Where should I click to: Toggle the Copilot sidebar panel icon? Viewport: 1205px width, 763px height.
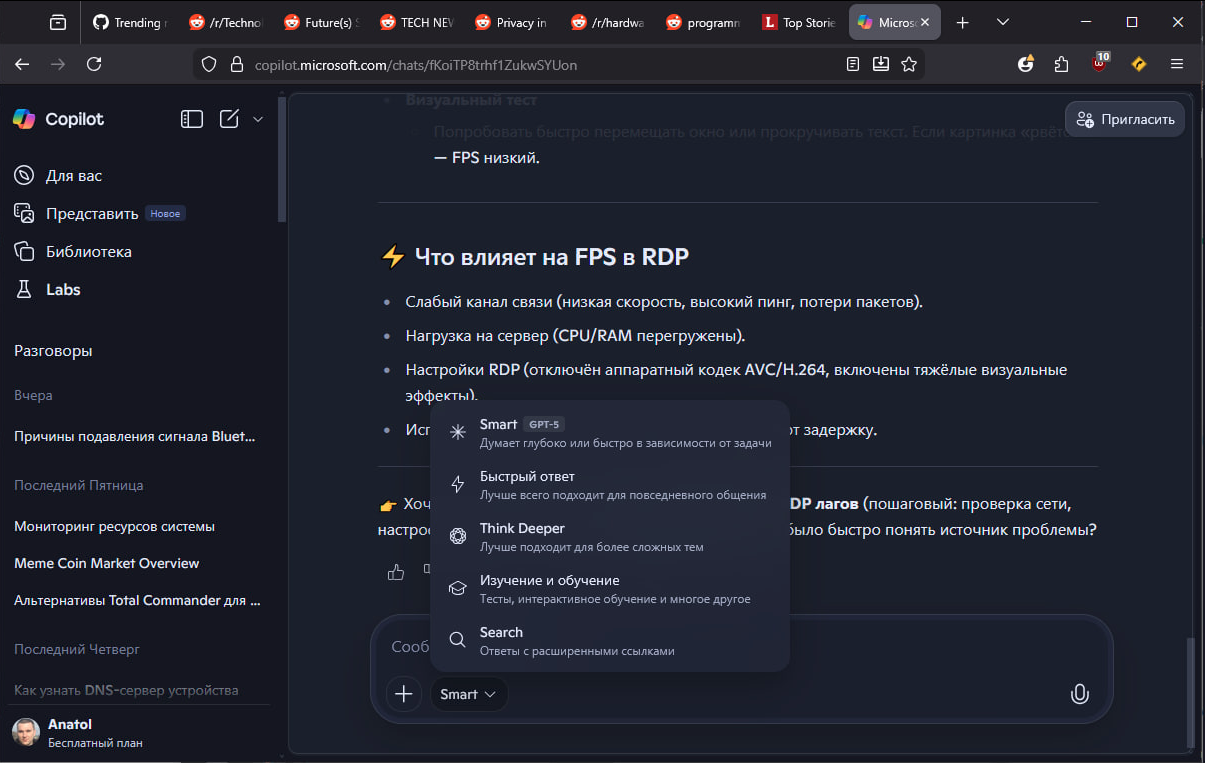pyautogui.click(x=191, y=119)
